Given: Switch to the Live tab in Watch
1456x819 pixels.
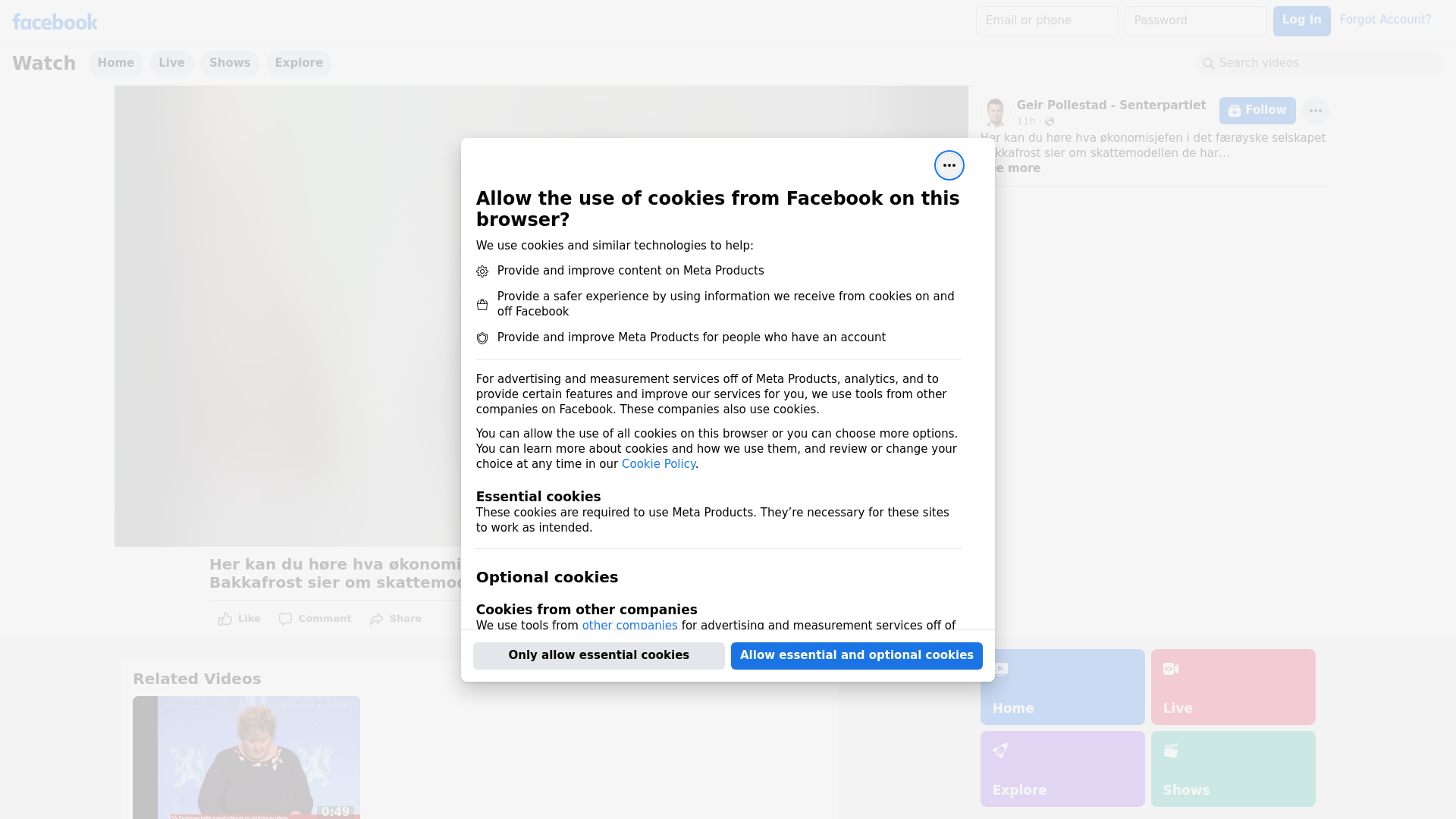Looking at the screenshot, I should click(171, 63).
